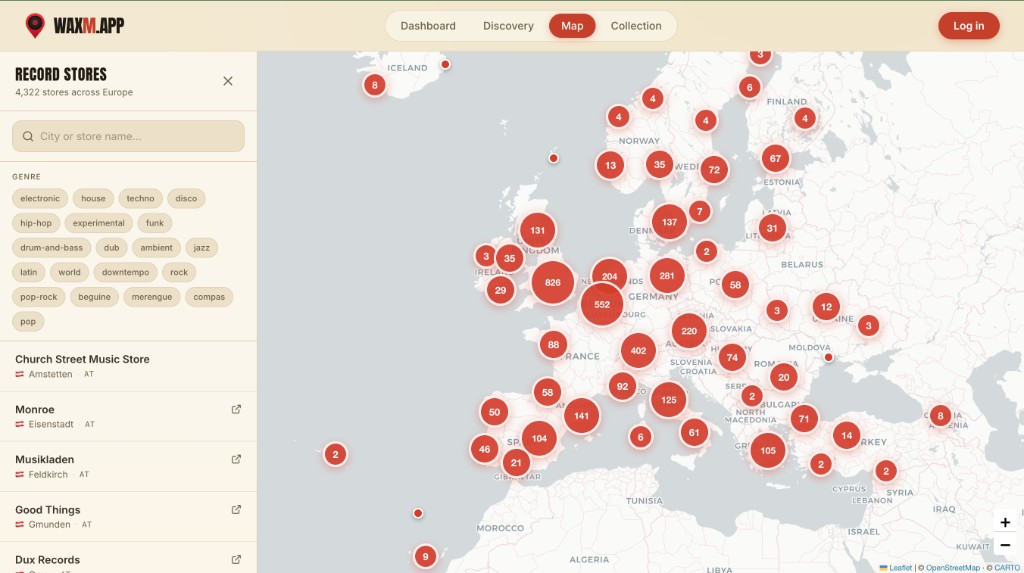Click the Log in button
1024x573 pixels.
[x=968, y=26]
